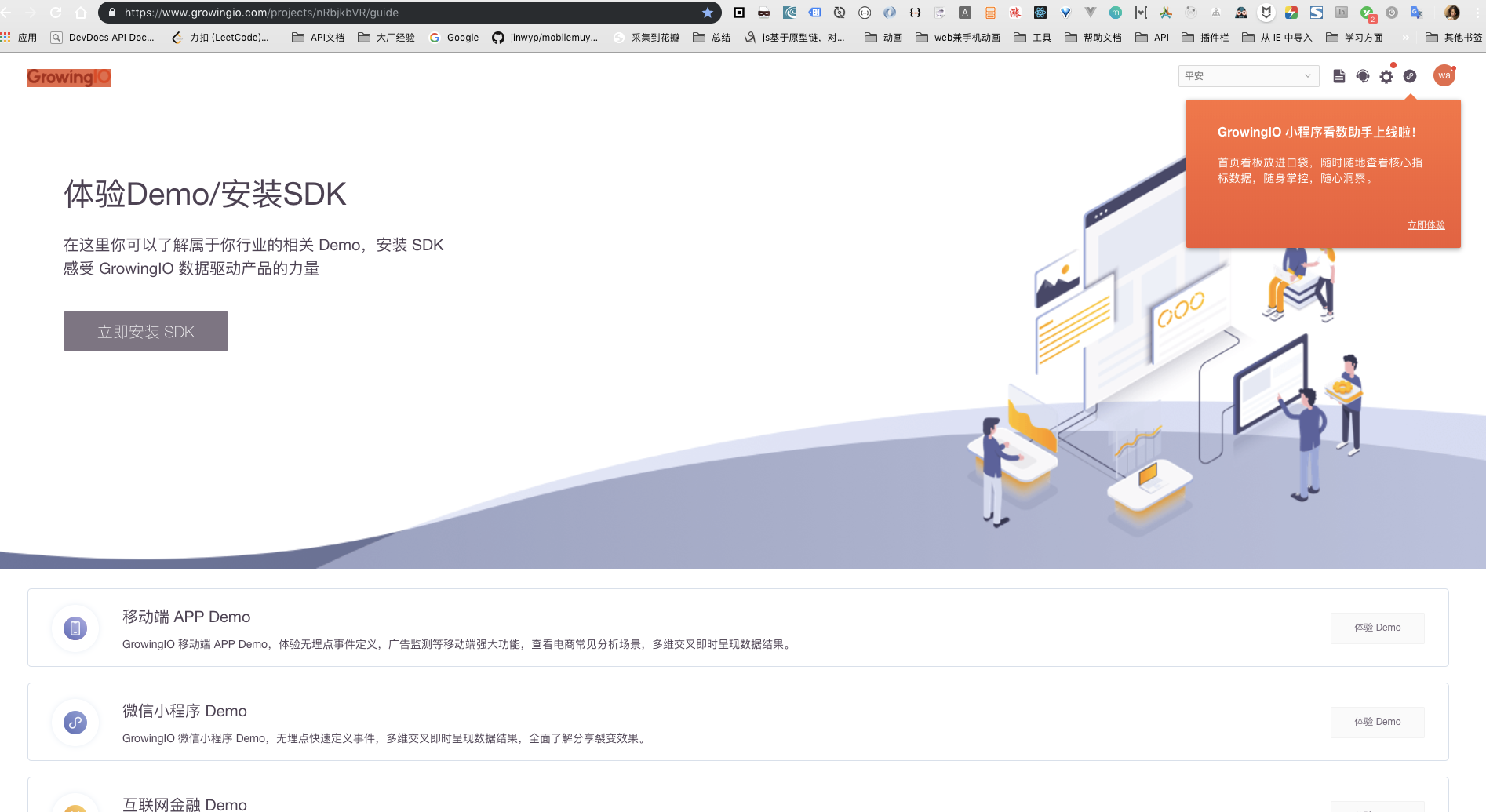
Task: Click the letter A extension icon
Action: (x=965, y=13)
